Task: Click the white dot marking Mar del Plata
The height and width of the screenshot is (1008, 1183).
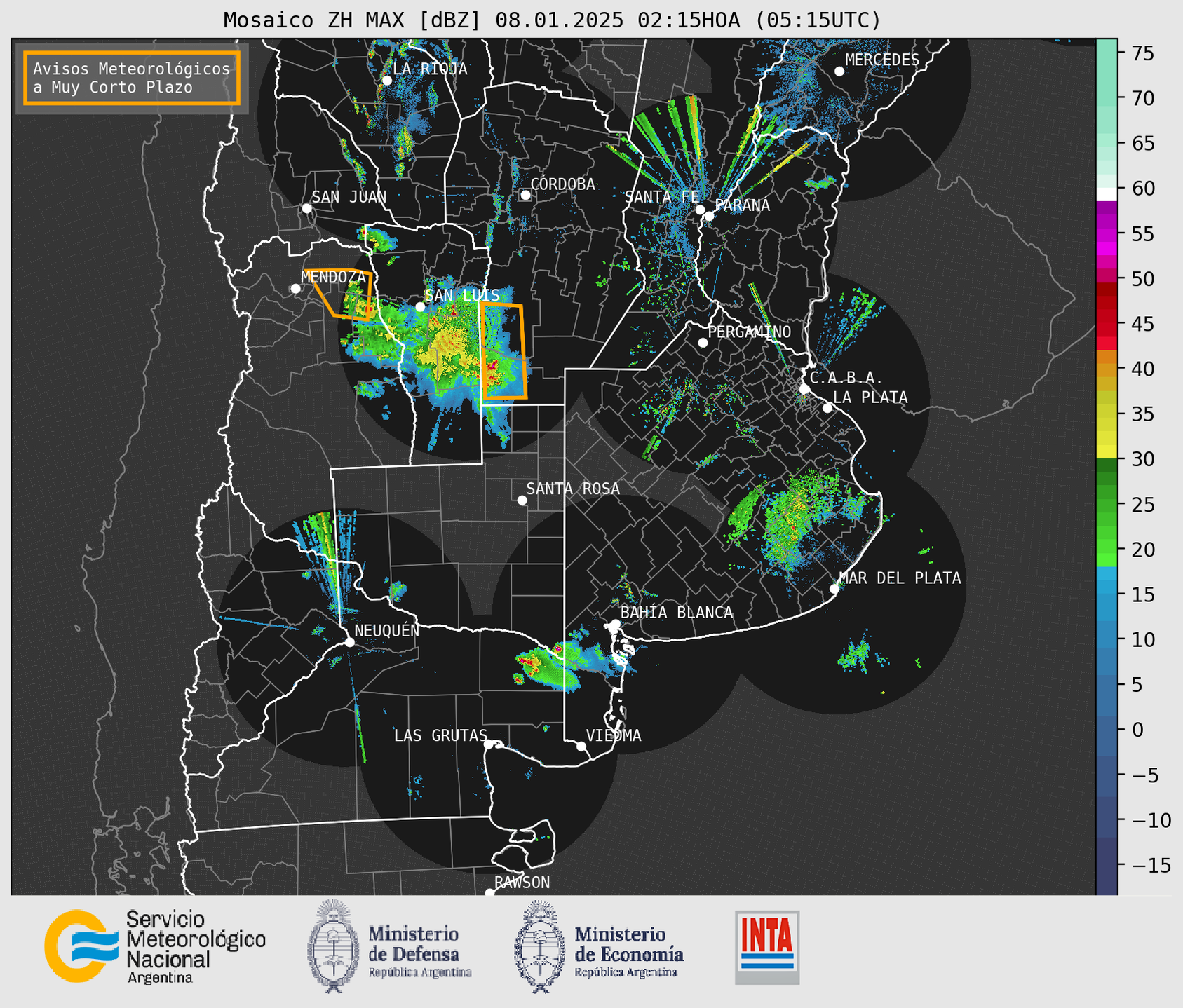Action: [834, 588]
